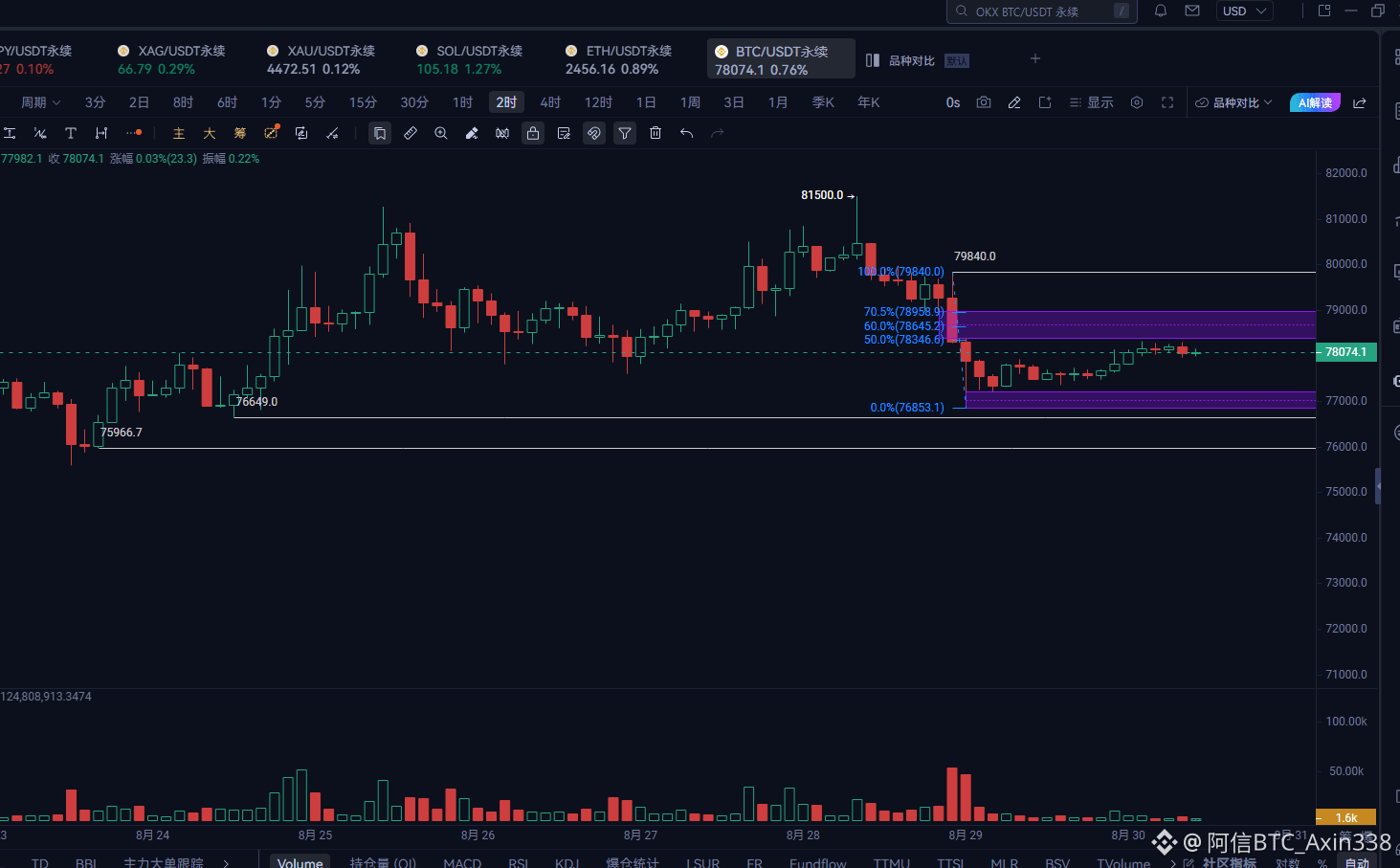Toggle the filter funnel icon
Image resolution: width=1400 pixels, height=868 pixels.
click(625, 133)
